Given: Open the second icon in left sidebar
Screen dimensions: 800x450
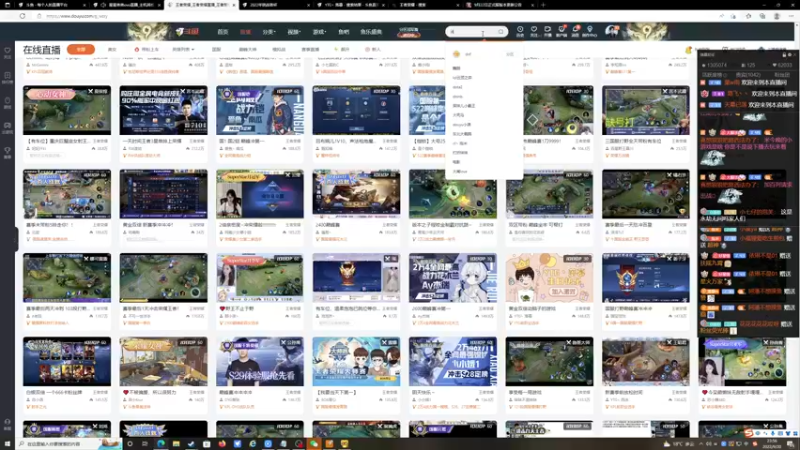Looking at the screenshot, I should pyautogui.click(x=7, y=78).
